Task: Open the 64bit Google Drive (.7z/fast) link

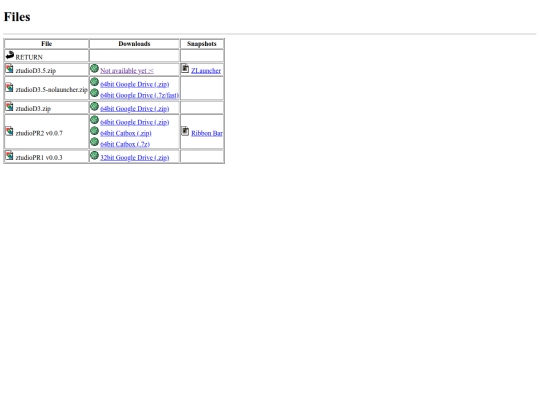Action: pos(139,95)
